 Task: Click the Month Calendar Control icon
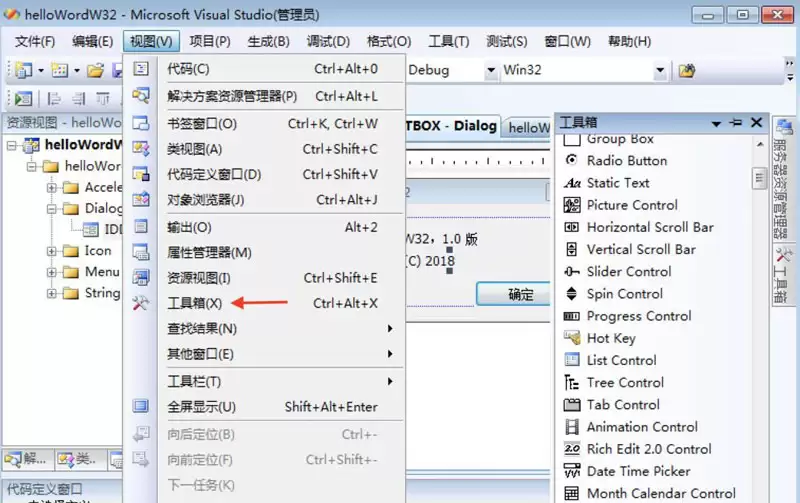click(x=571, y=493)
